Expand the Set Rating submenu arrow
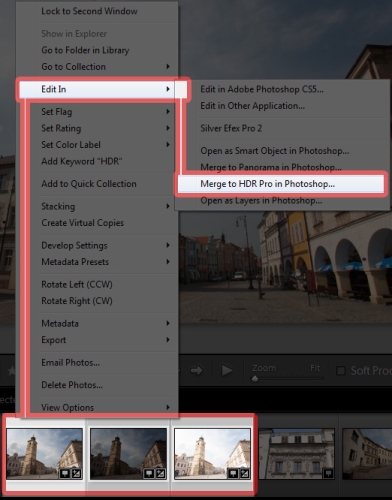This screenshot has width=392, height=500. point(168,128)
